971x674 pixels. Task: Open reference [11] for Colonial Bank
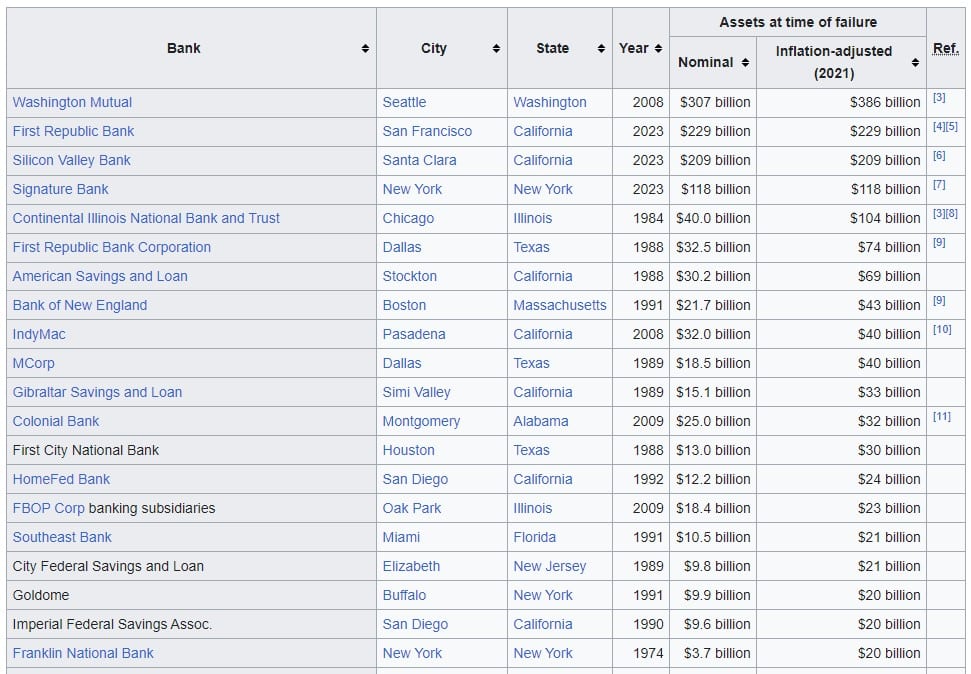point(942,416)
